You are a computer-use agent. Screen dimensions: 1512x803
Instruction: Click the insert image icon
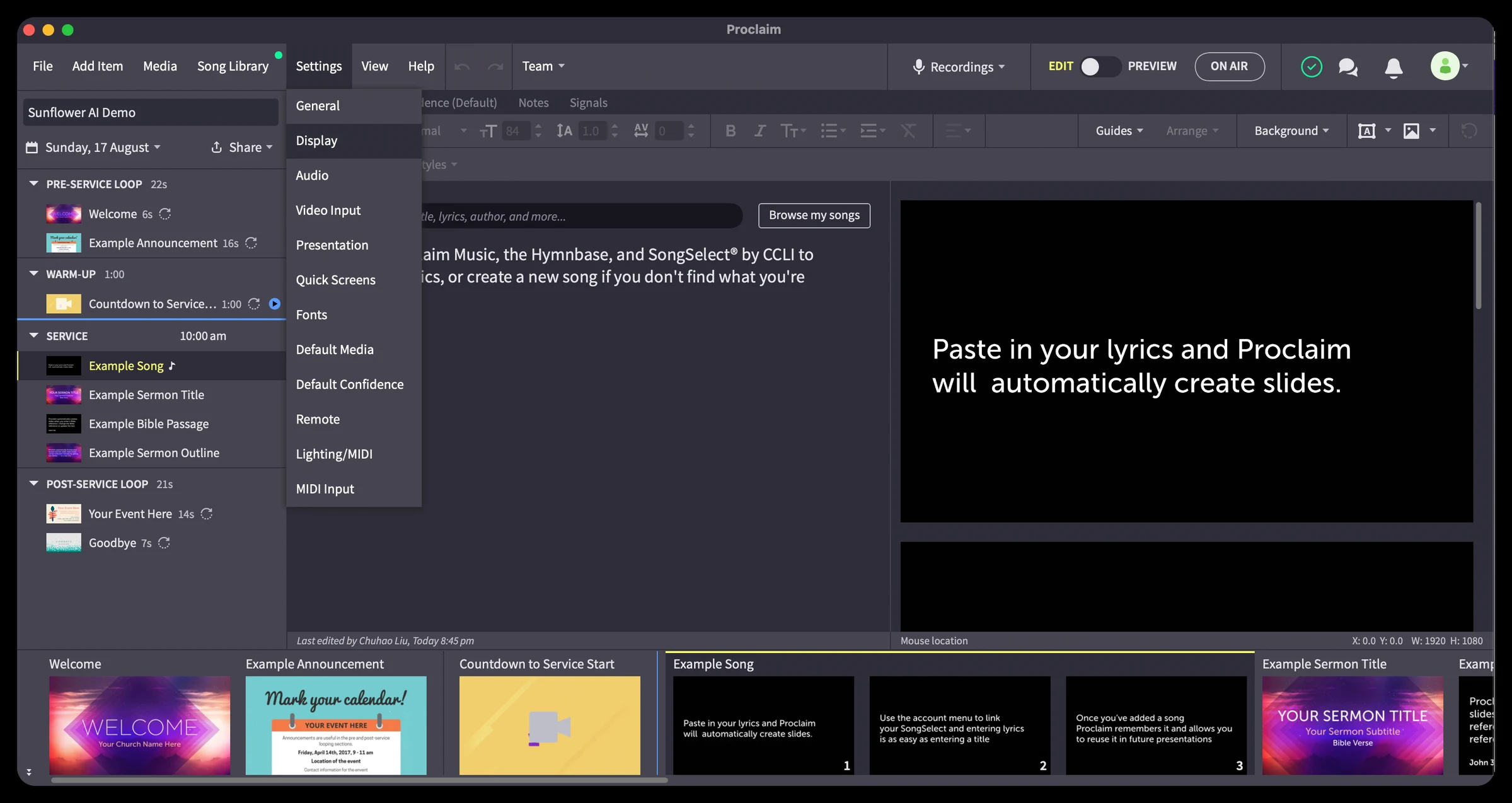(1411, 130)
